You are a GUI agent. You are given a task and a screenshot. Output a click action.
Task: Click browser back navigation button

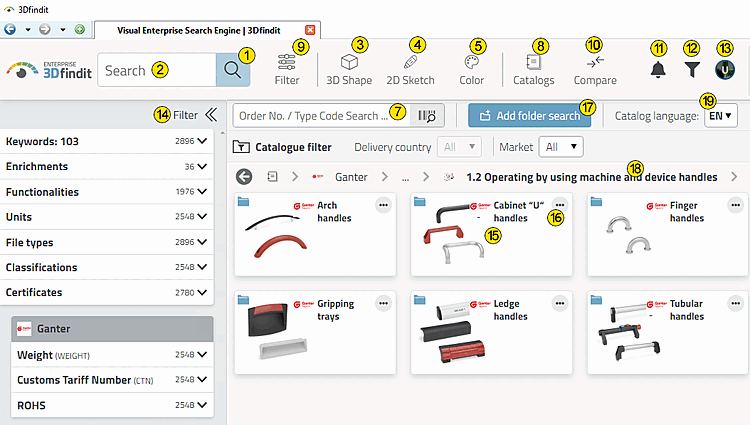(x=10, y=30)
